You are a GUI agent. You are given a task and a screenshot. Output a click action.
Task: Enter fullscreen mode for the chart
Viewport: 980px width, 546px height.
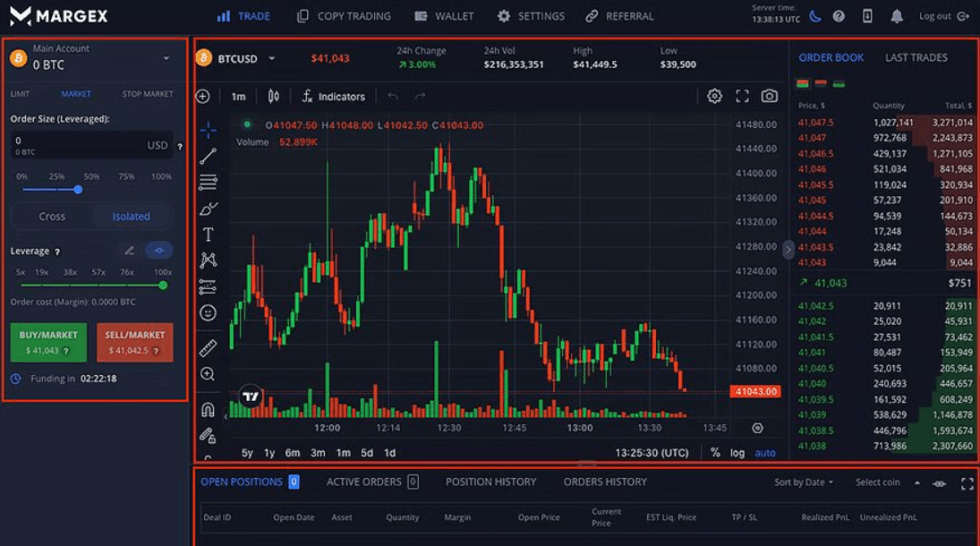[742, 96]
